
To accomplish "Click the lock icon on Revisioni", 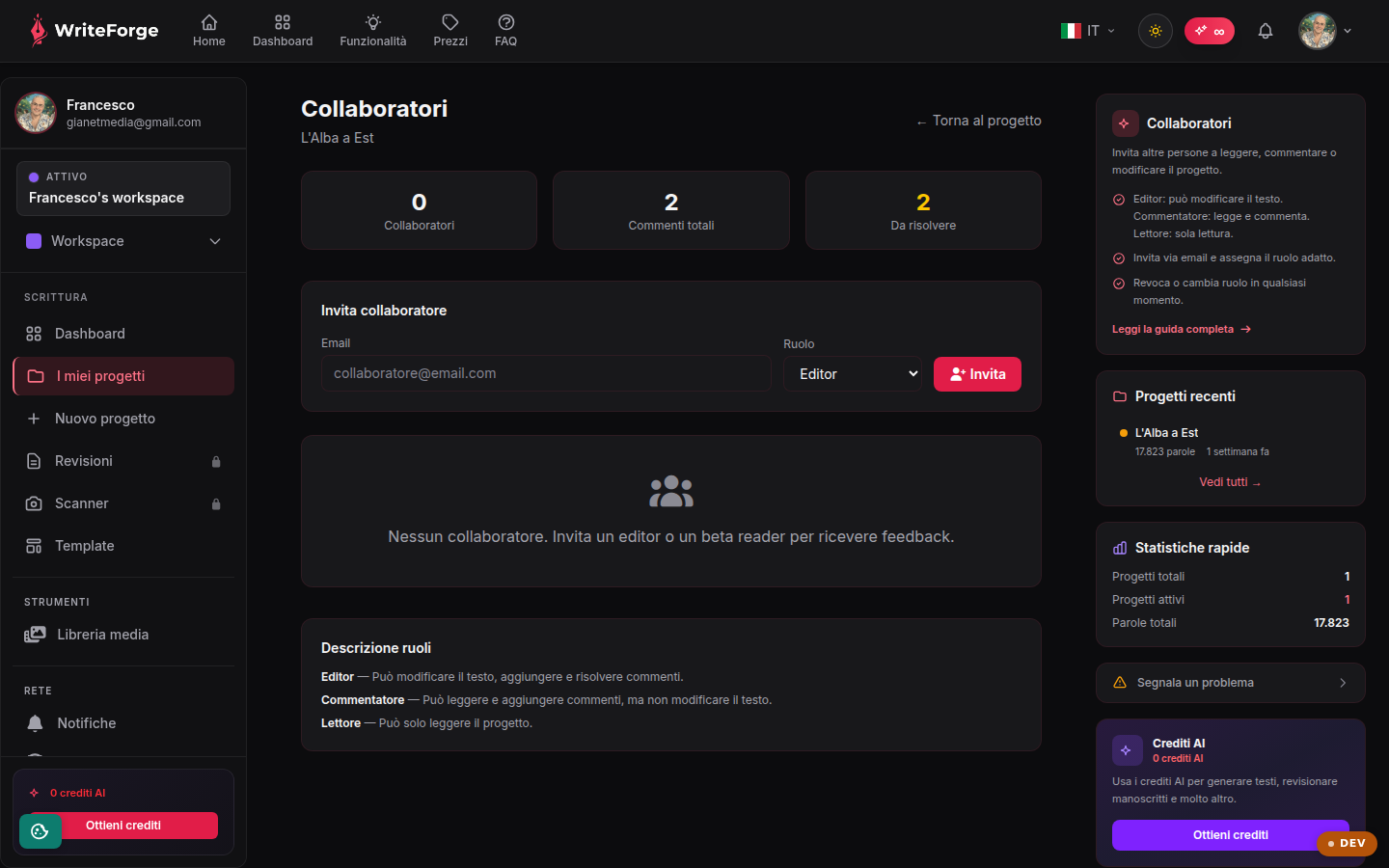I will click(216, 462).
